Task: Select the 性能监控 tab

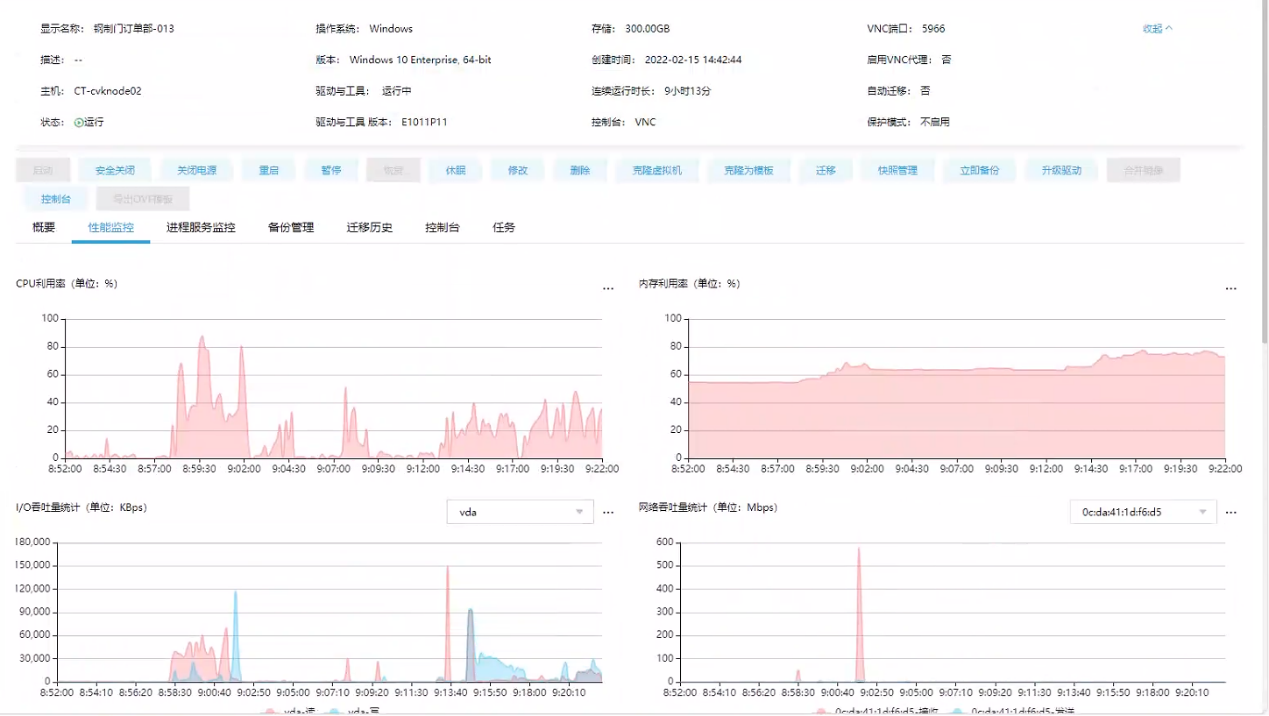Action: coord(111,227)
